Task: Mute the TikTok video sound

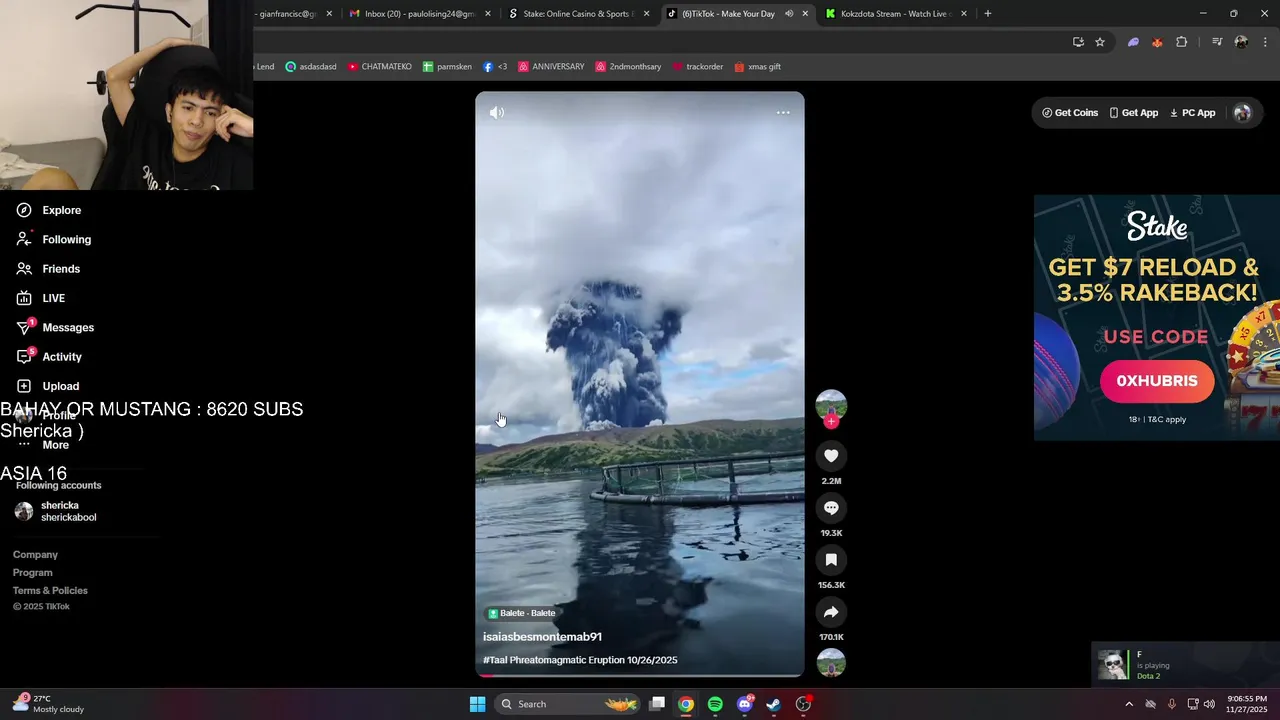Action: coord(497,113)
